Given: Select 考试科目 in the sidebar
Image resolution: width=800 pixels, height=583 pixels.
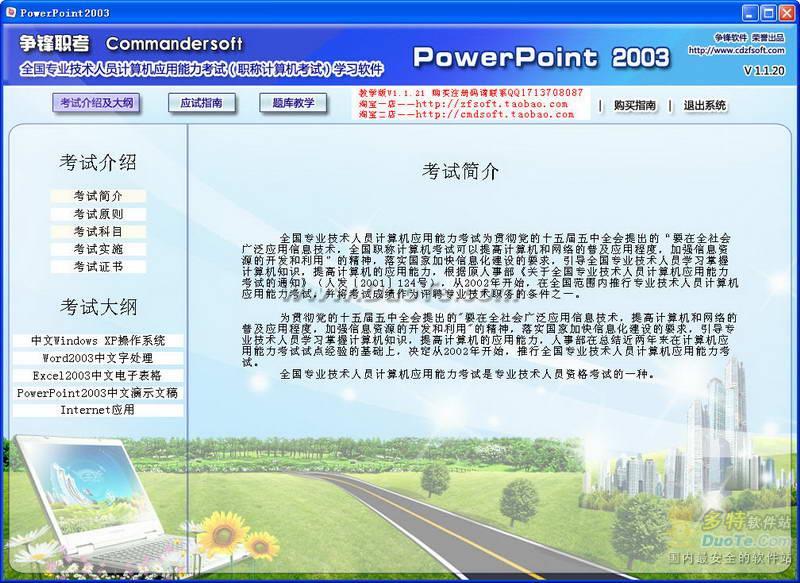Looking at the screenshot, I should 98,232.
